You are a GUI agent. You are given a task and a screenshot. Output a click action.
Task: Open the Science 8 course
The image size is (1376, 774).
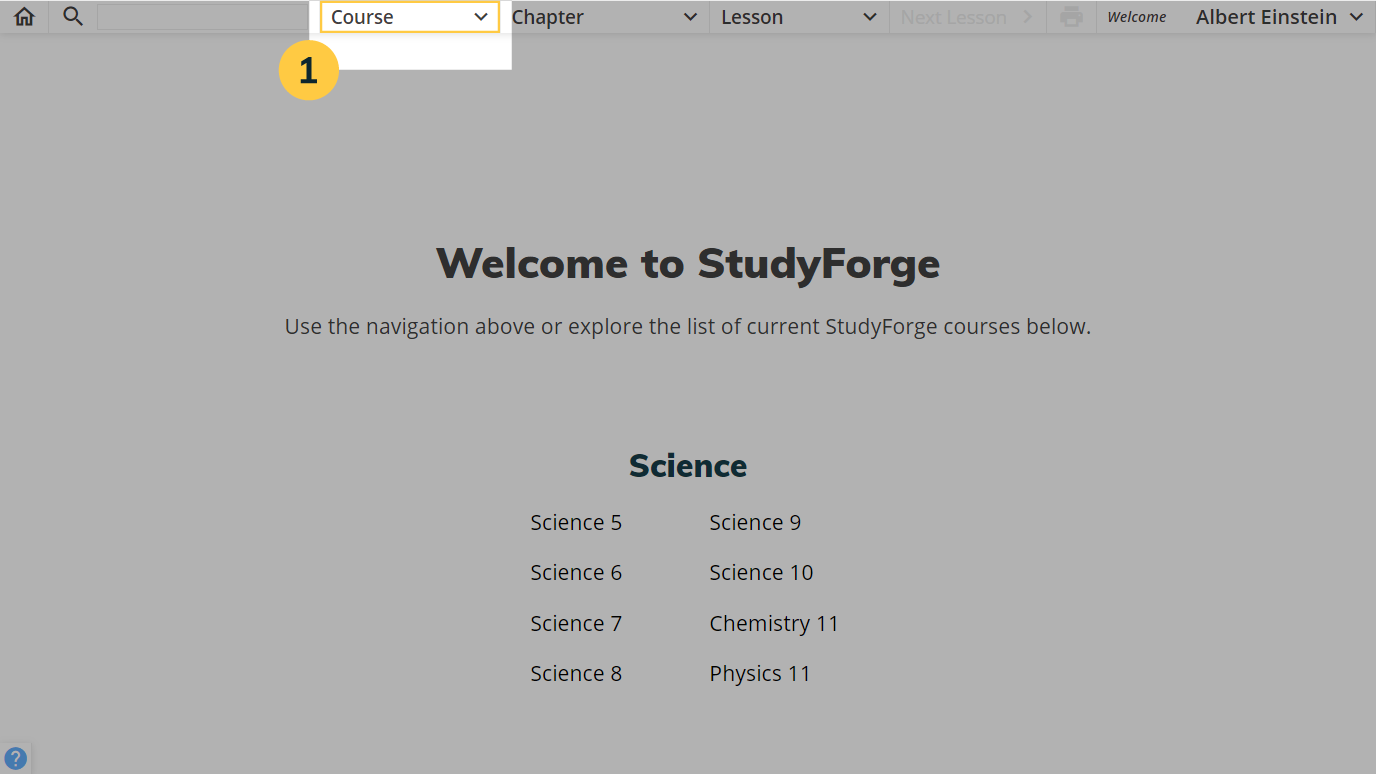tap(576, 673)
